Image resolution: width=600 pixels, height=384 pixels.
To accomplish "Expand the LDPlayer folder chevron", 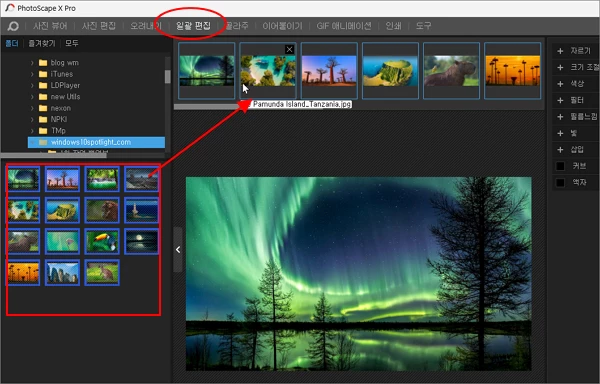I will click(x=32, y=86).
